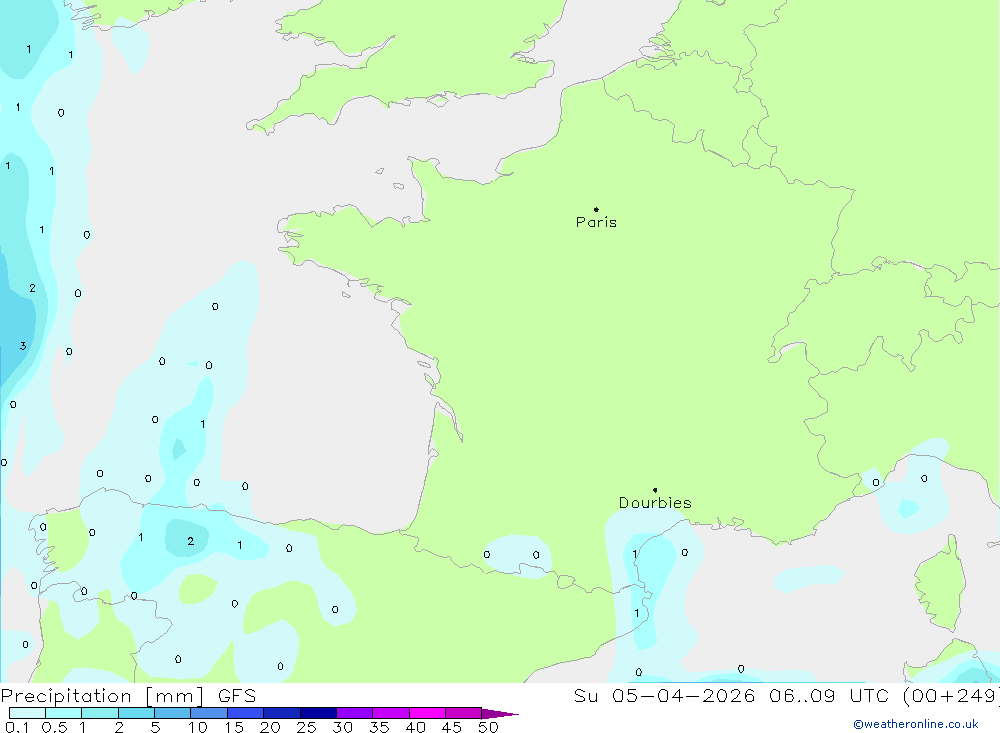This screenshot has width=1000, height=733.
Task: Click the precipitation value '3' on the map
Action: pyautogui.click(x=23, y=346)
